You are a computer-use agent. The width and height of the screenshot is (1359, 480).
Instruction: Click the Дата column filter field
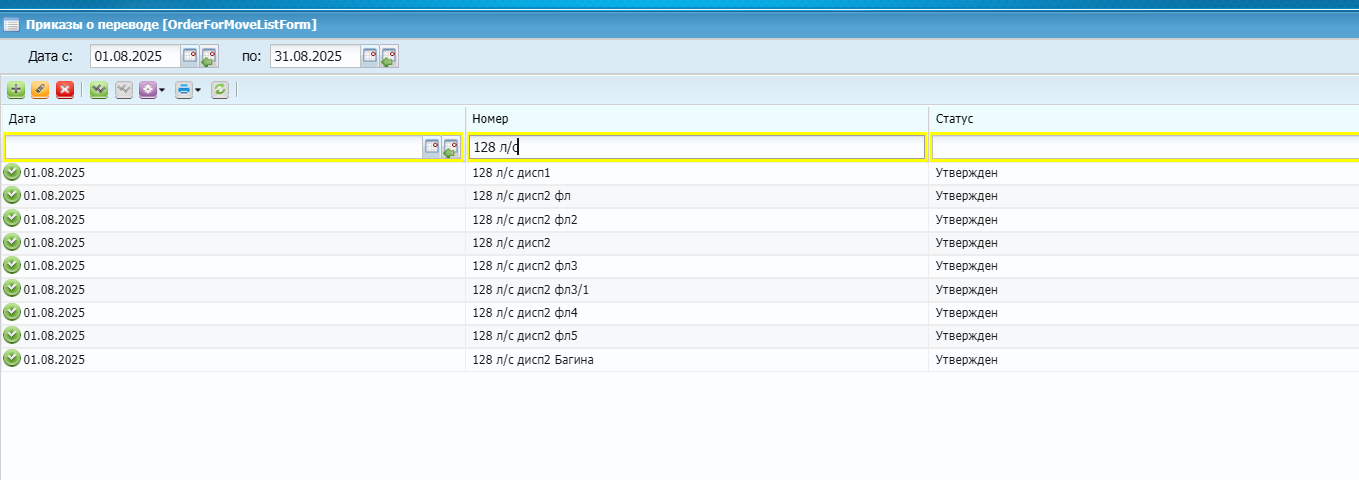[213, 147]
